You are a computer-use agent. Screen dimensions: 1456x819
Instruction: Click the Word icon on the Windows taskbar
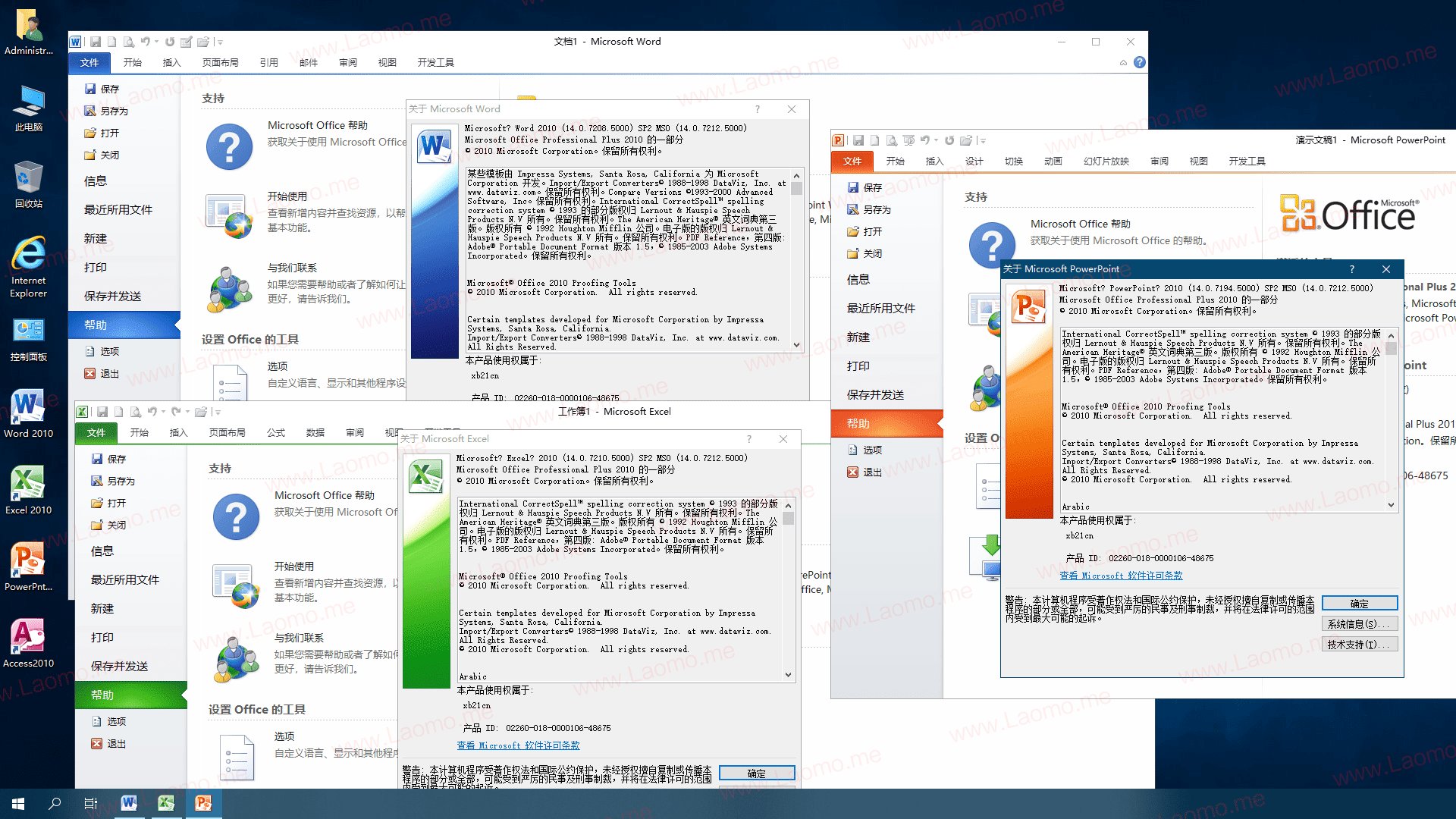click(x=129, y=803)
